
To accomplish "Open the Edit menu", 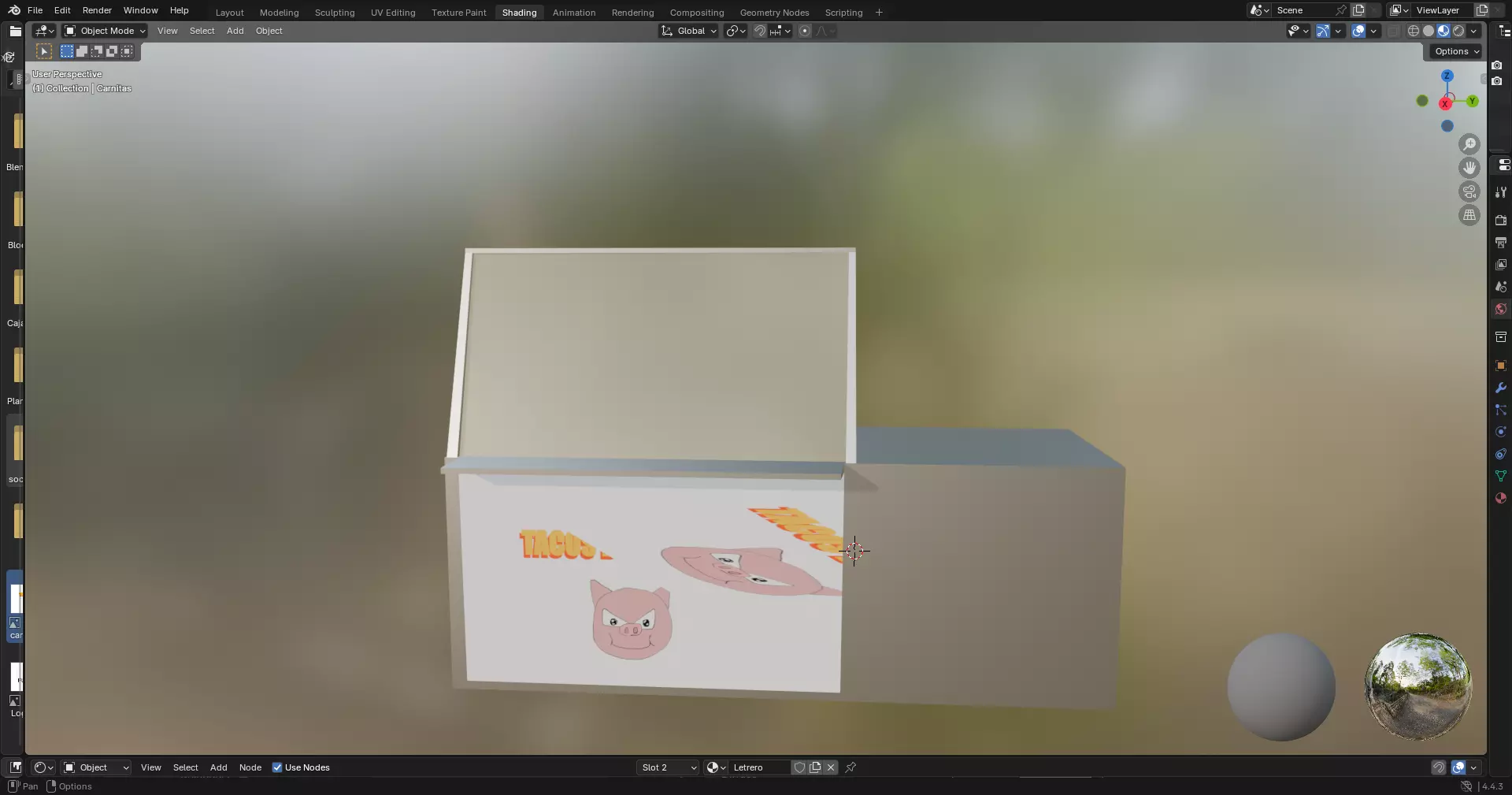I will 62,10.
